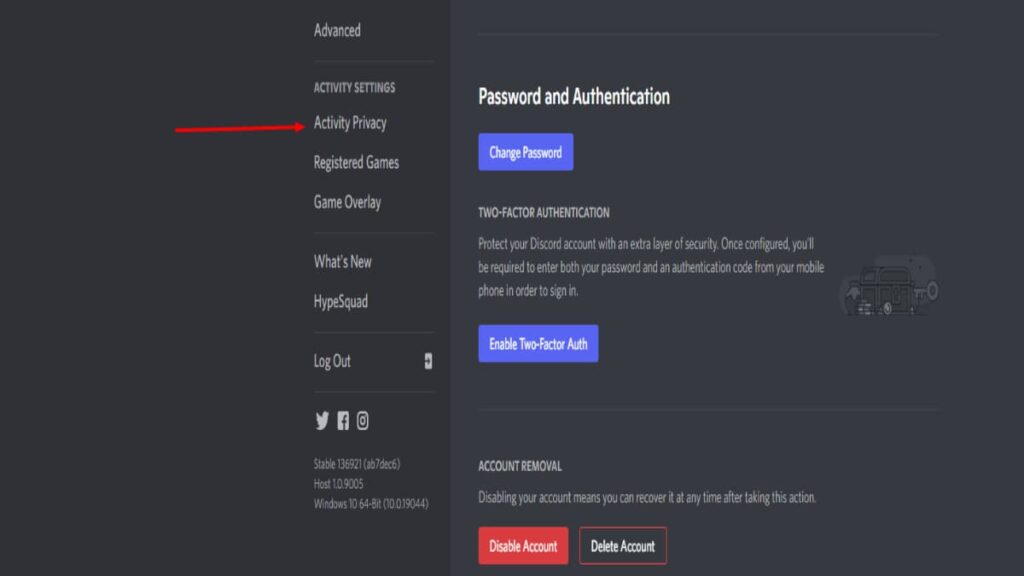The width and height of the screenshot is (1024, 576).
Task: Click the Log Out arrow icon
Action: tap(428, 361)
